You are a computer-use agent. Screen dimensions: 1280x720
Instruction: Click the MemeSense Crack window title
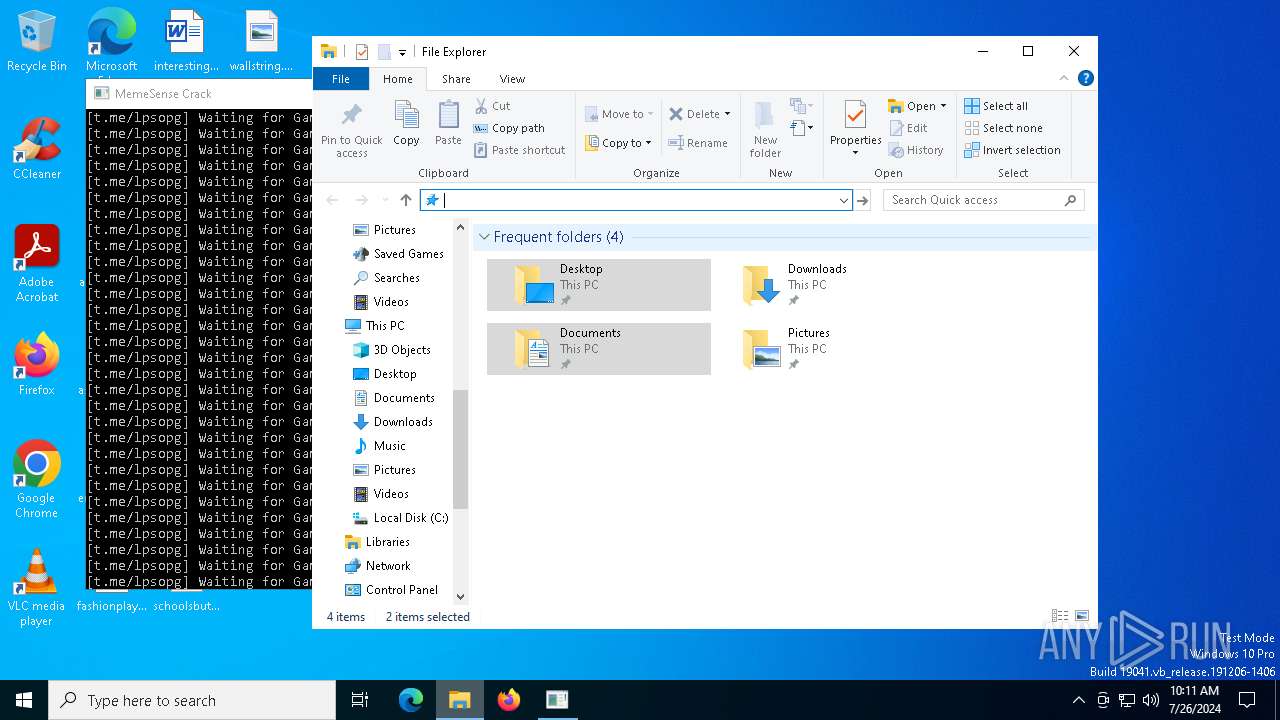(163, 94)
